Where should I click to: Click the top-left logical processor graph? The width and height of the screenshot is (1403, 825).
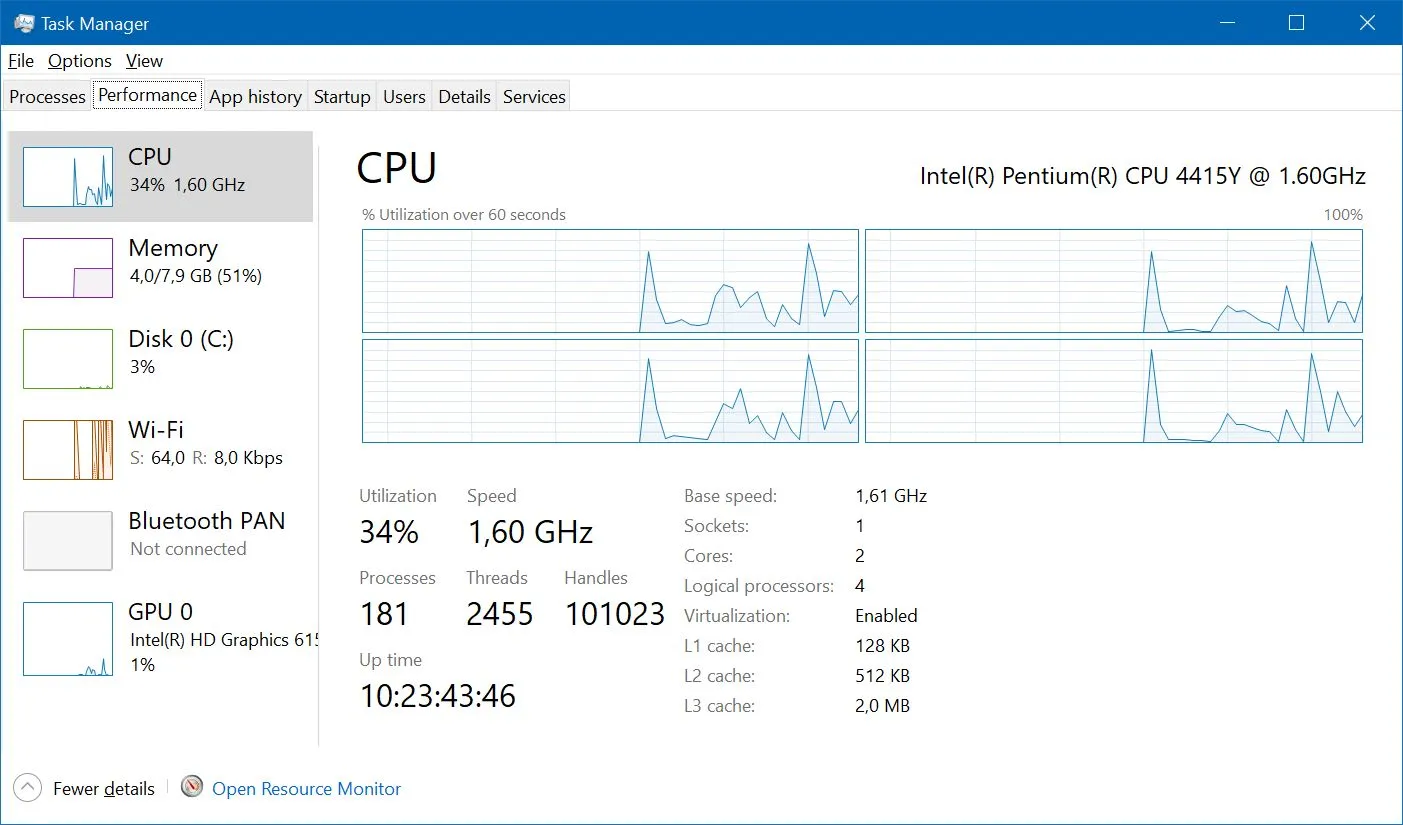click(610, 281)
